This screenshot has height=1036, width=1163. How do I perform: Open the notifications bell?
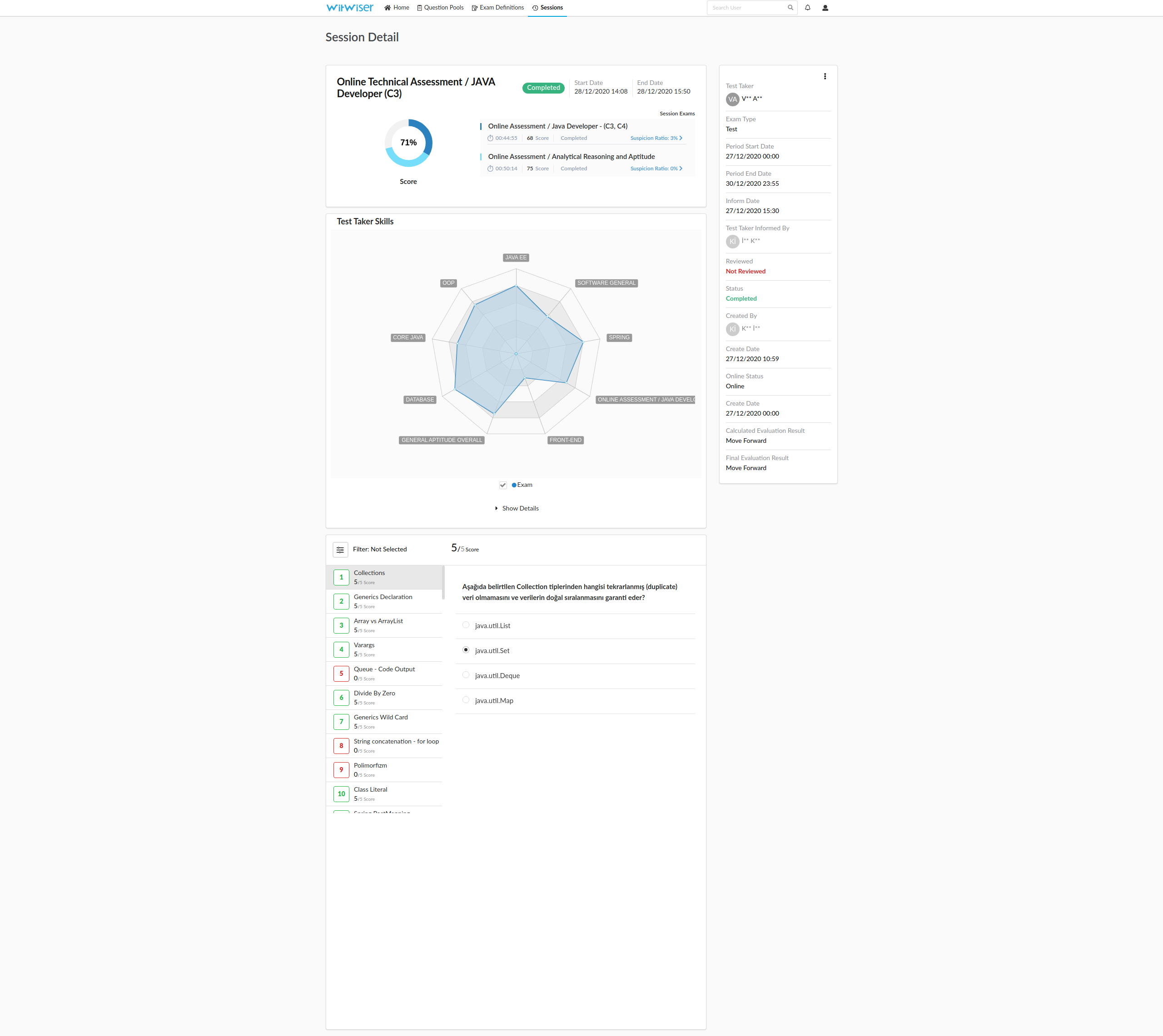point(807,7)
